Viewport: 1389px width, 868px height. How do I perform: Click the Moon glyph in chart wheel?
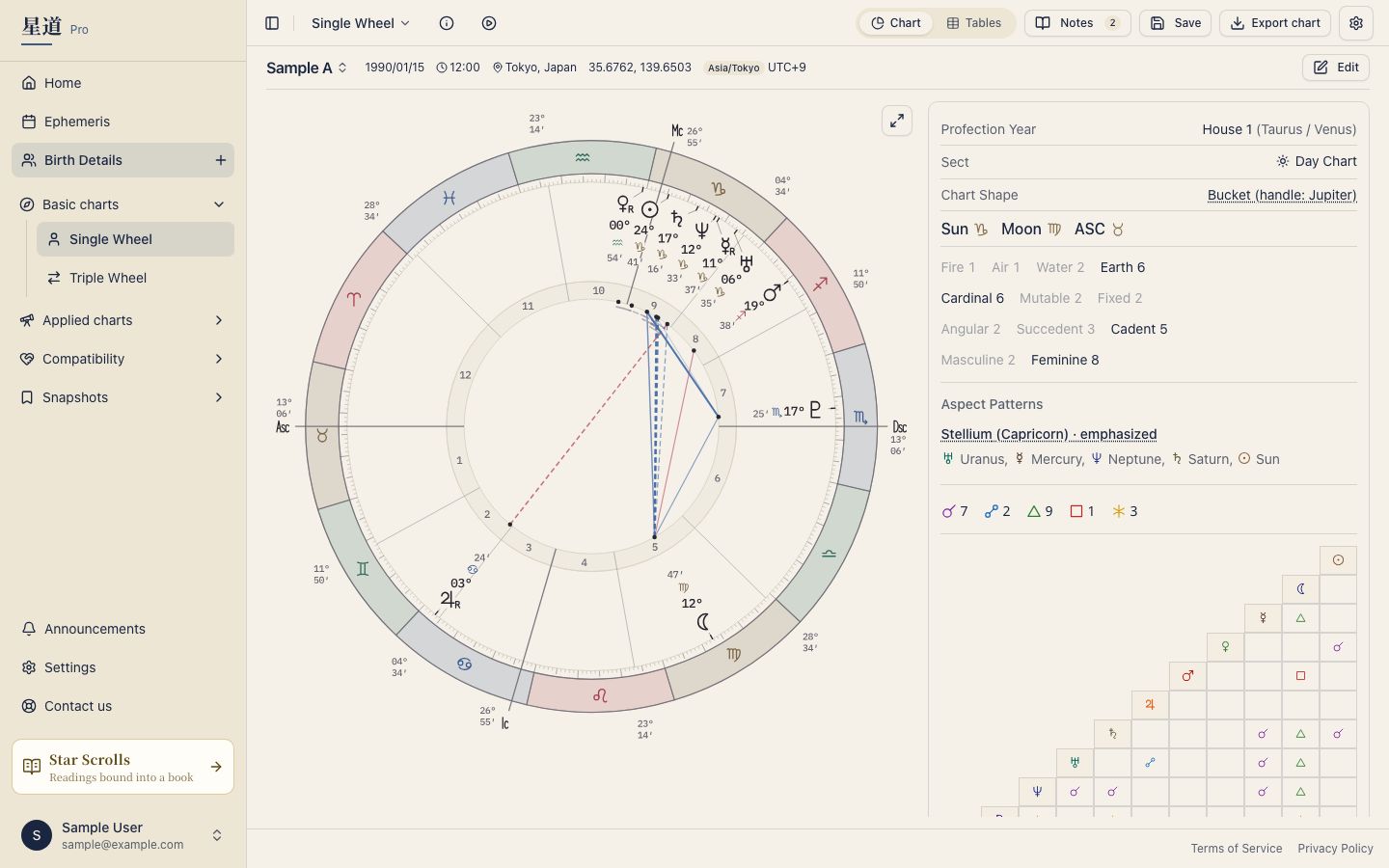point(704,622)
